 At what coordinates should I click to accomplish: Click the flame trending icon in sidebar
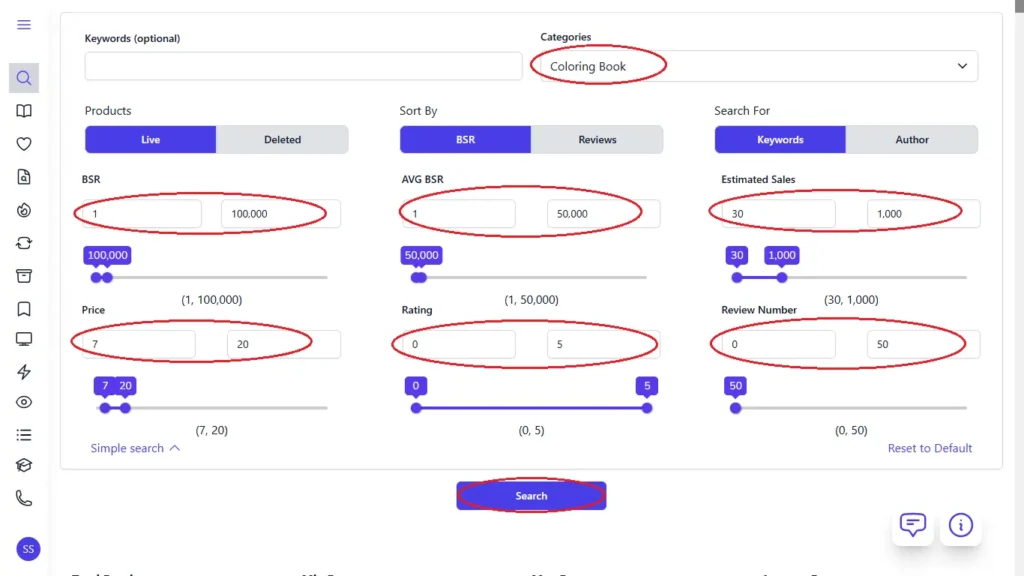[x=24, y=210]
